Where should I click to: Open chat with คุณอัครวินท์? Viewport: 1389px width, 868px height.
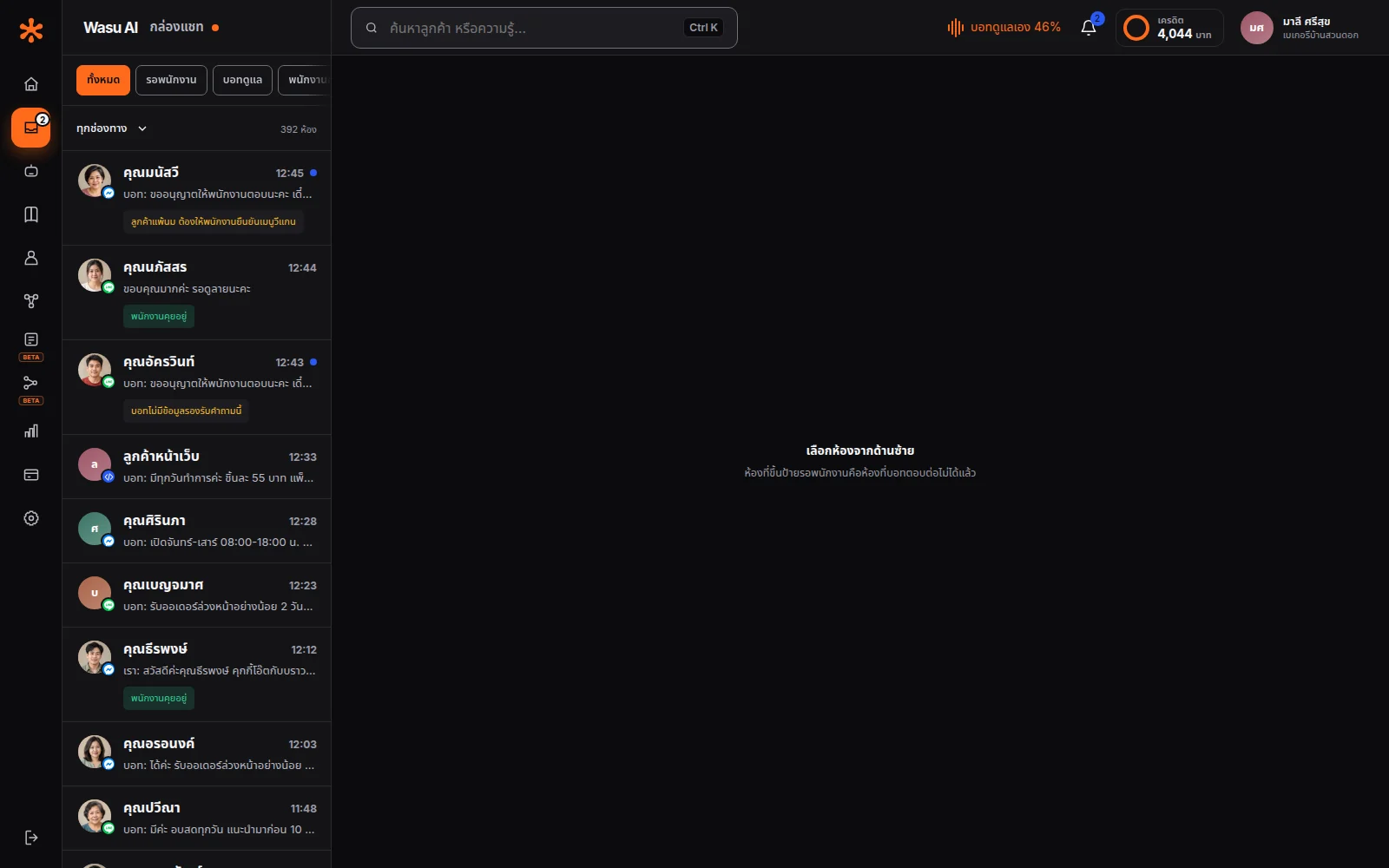point(197,387)
